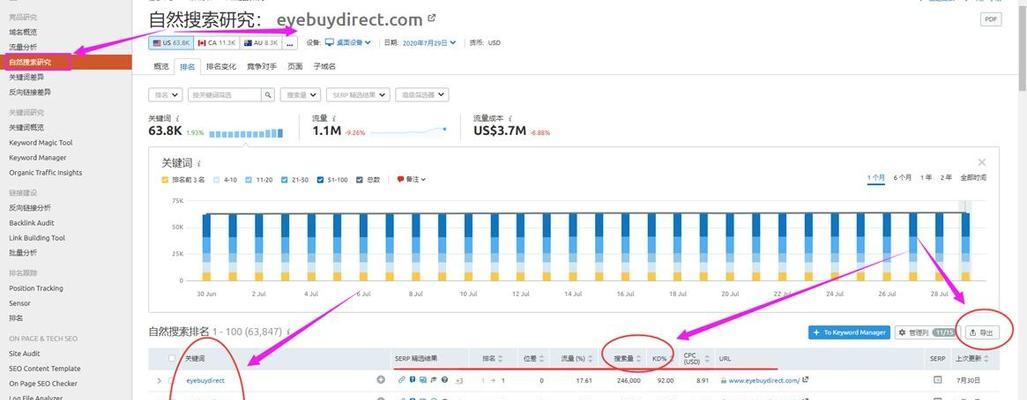Click the US flag database button

pos(171,43)
